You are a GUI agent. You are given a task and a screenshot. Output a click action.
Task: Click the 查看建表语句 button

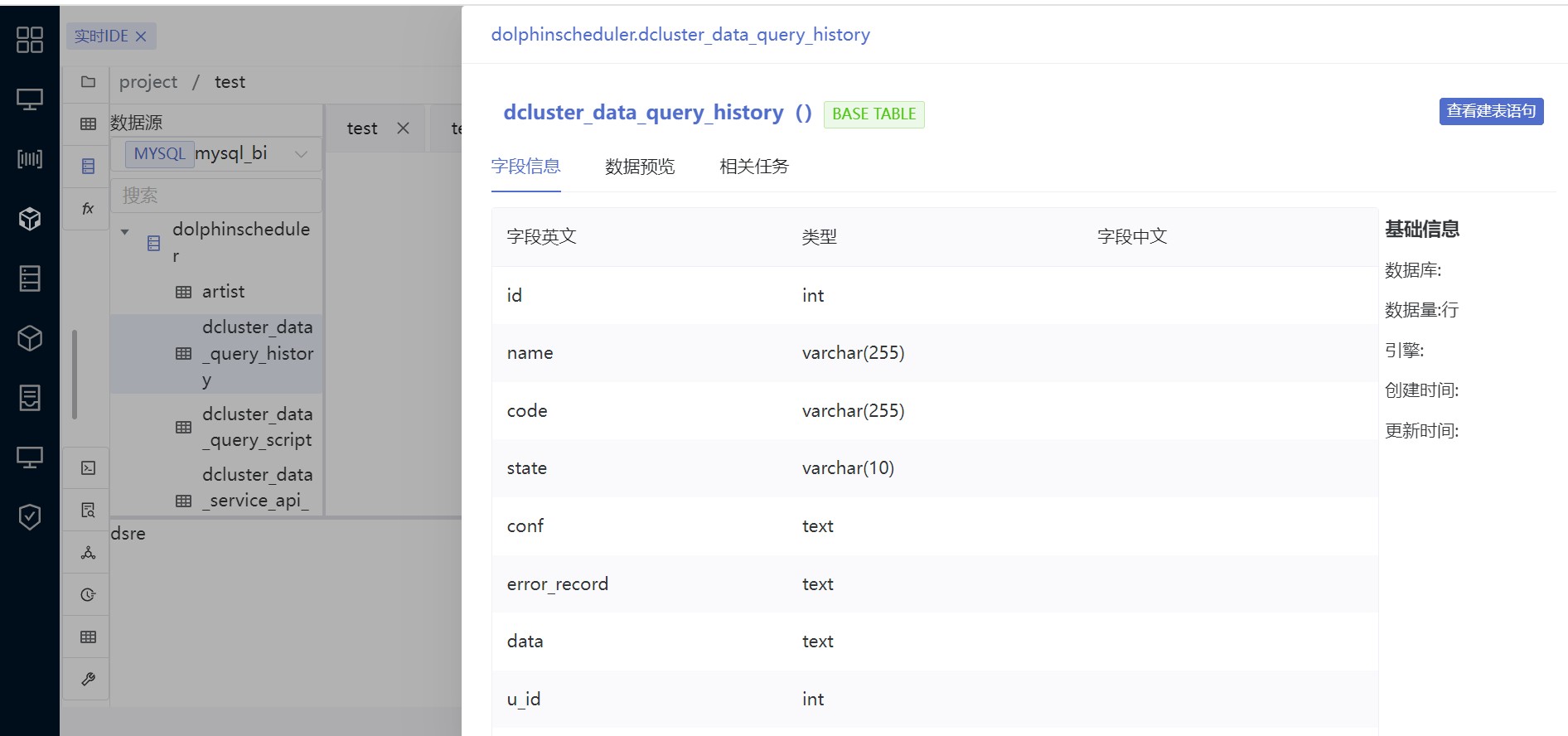coord(1491,111)
